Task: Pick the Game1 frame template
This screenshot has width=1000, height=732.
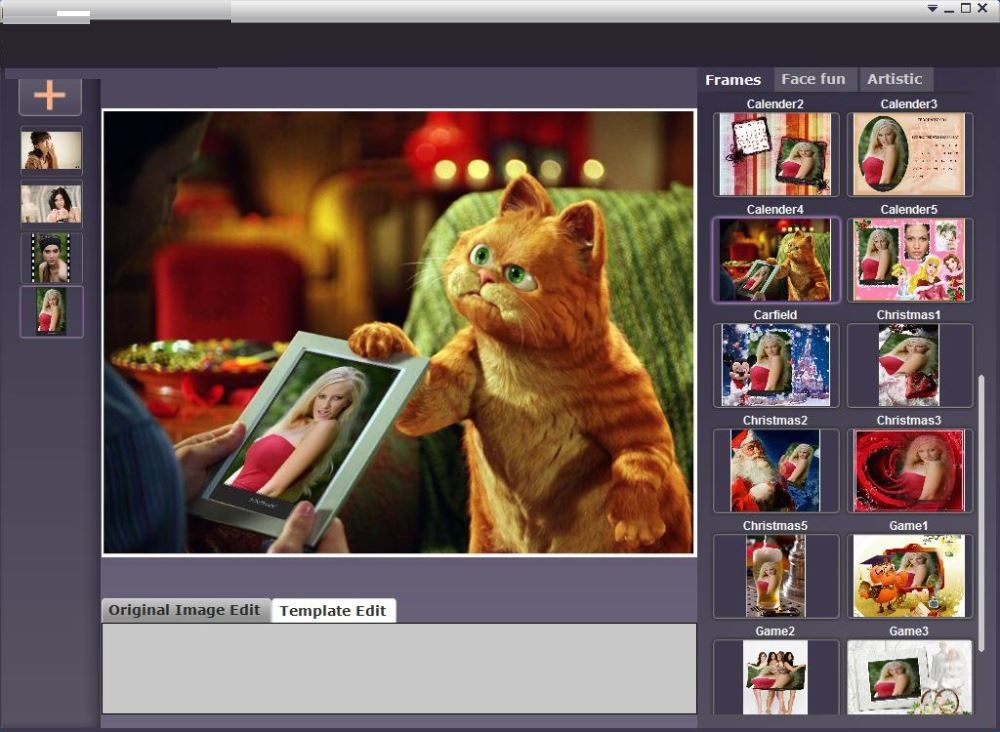Action: coord(909,576)
